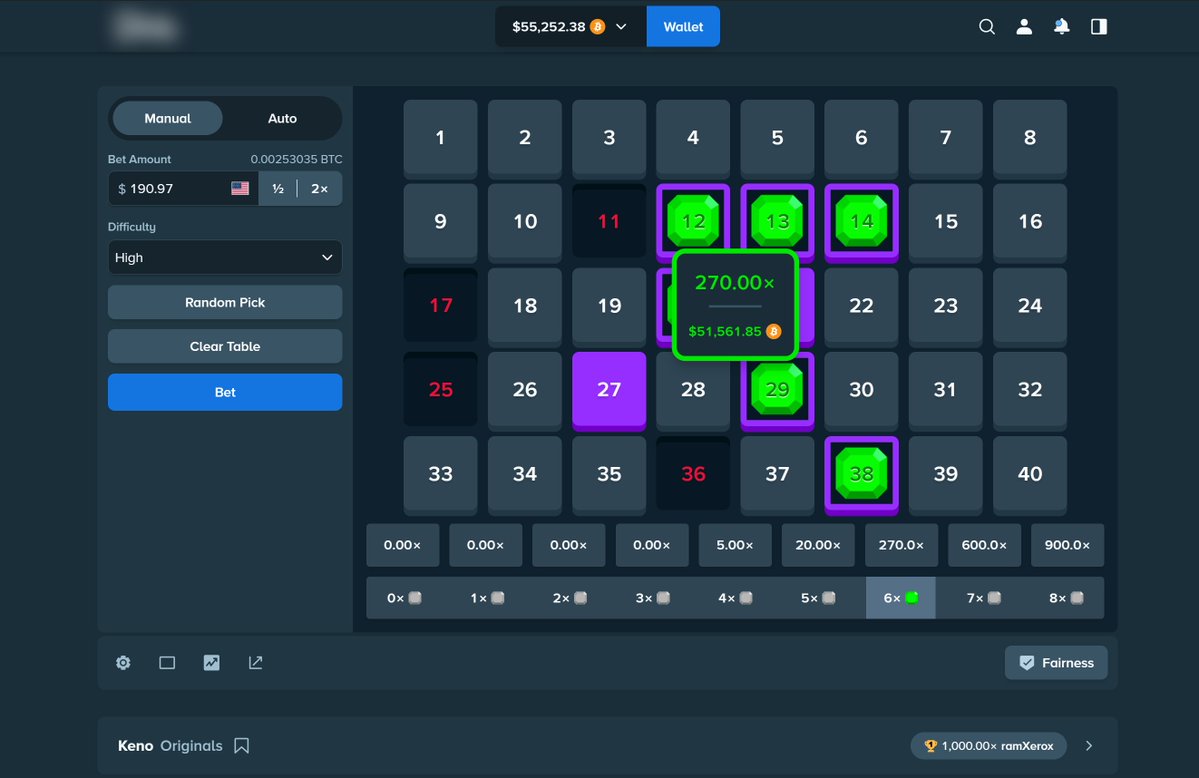Click the 900.0× payout box

pyautogui.click(x=1067, y=545)
